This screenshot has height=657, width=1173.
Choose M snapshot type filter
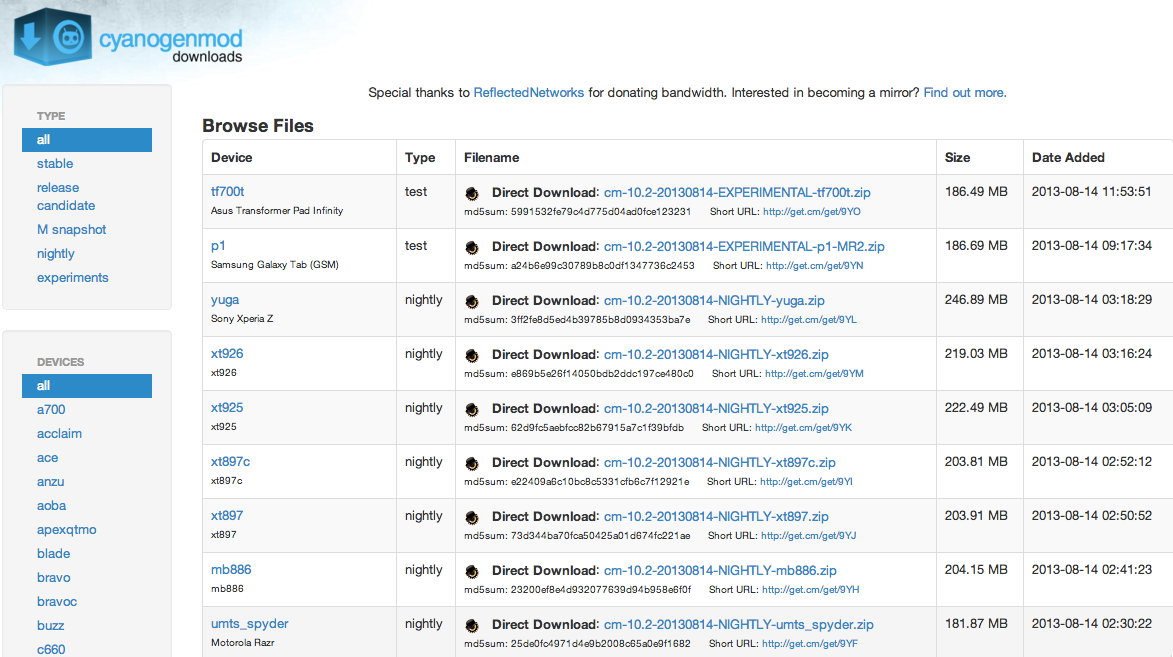click(x=71, y=230)
